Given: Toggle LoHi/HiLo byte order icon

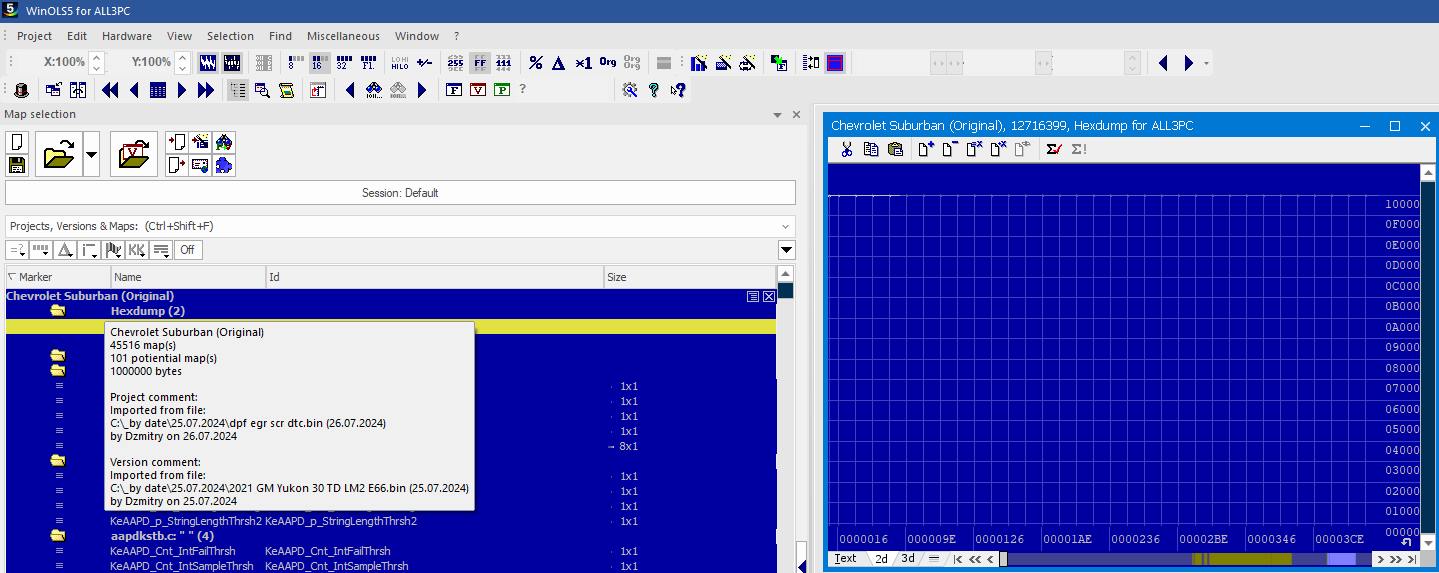Looking at the screenshot, I should pyautogui.click(x=399, y=62).
